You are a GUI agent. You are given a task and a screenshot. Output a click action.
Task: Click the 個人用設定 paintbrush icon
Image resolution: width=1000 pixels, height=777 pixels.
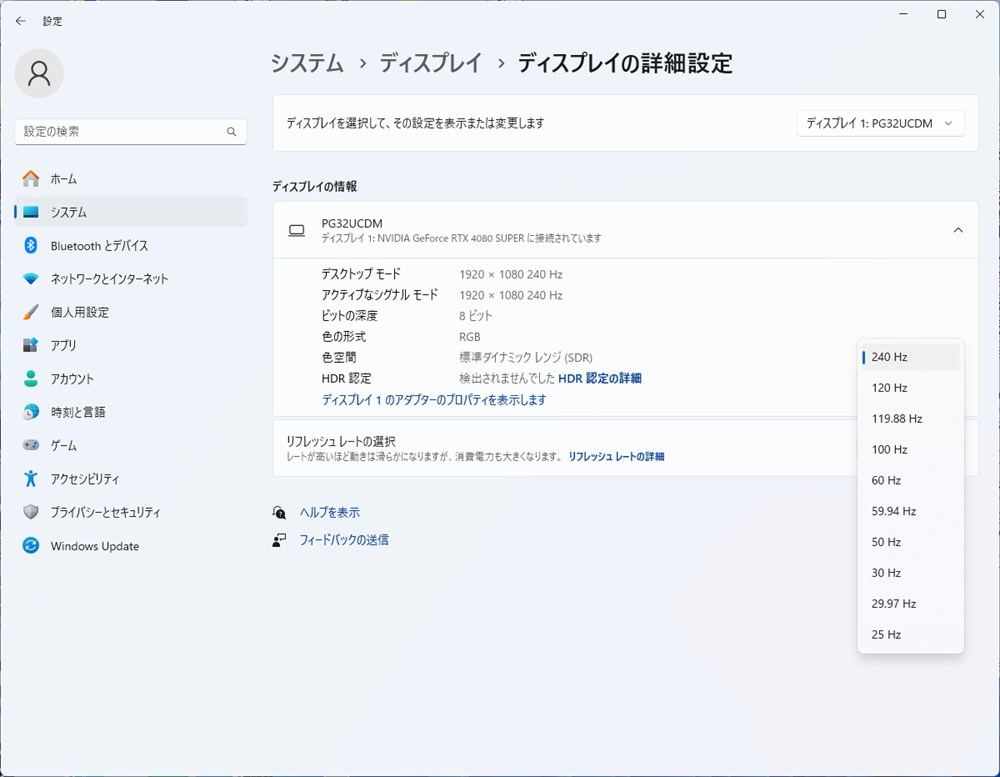(31, 312)
